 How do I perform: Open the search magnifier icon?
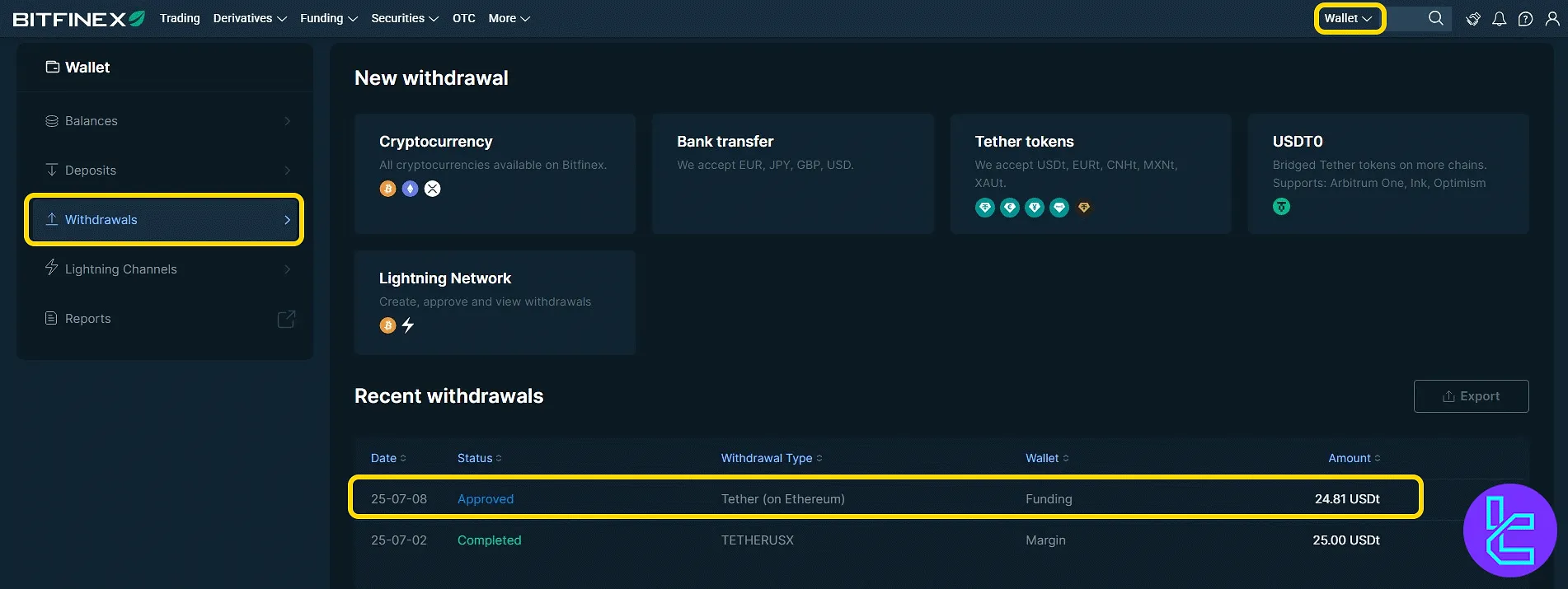coord(1436,18)
